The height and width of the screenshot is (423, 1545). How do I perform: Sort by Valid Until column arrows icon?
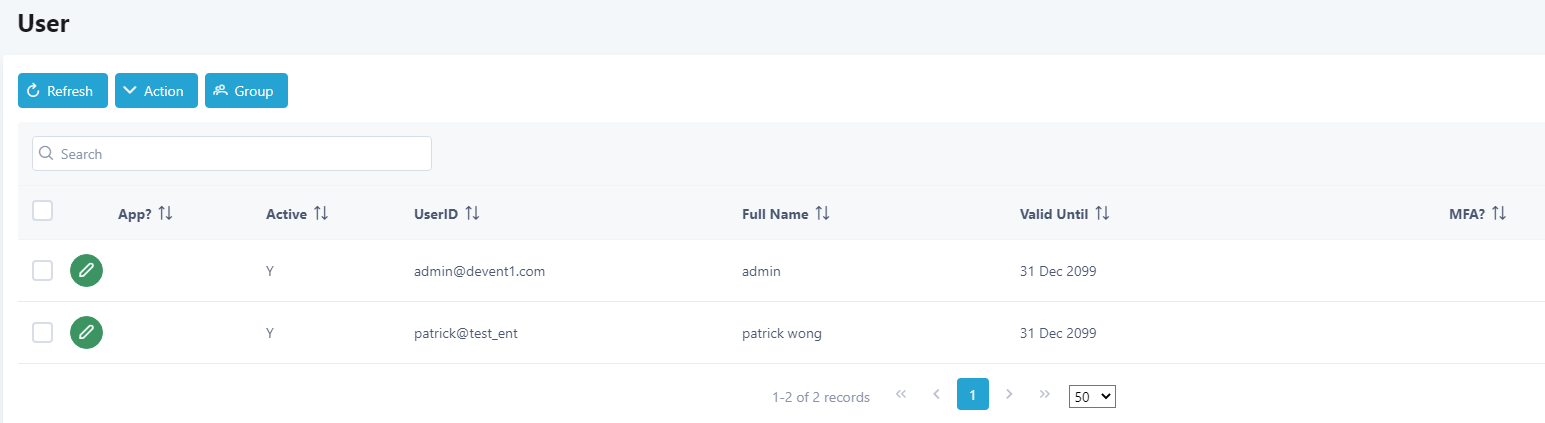(x=1102, y=213)
